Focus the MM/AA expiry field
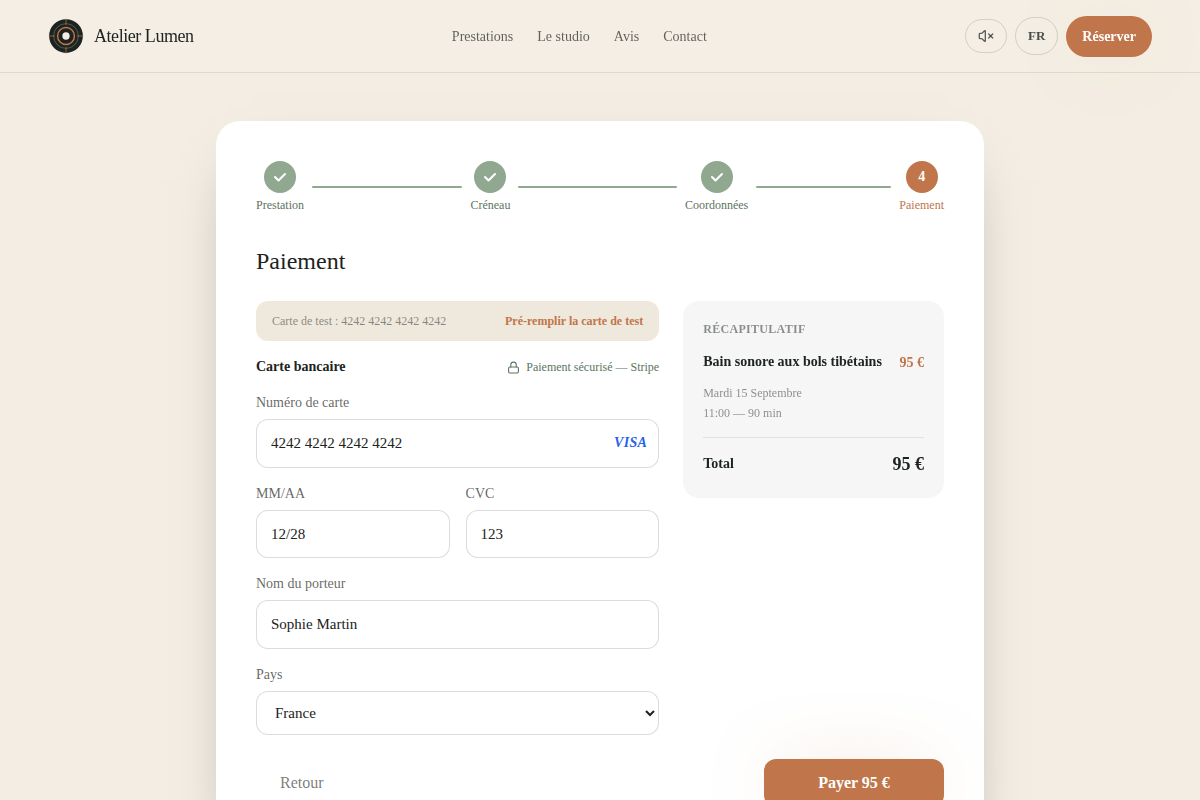The image size is (1200, 800). coord(353,534)
